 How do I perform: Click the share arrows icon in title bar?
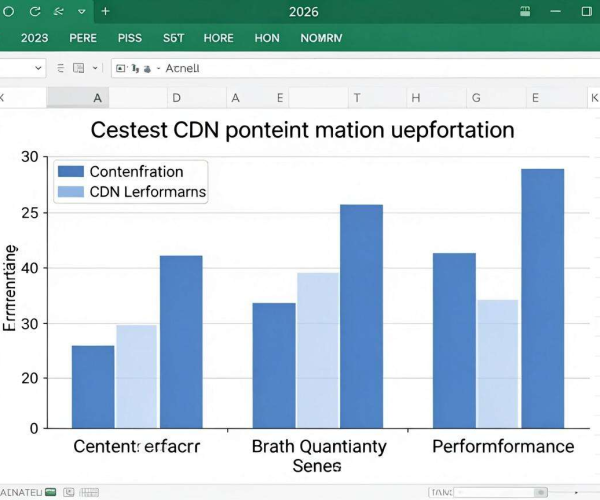click(x=59, y=11)
